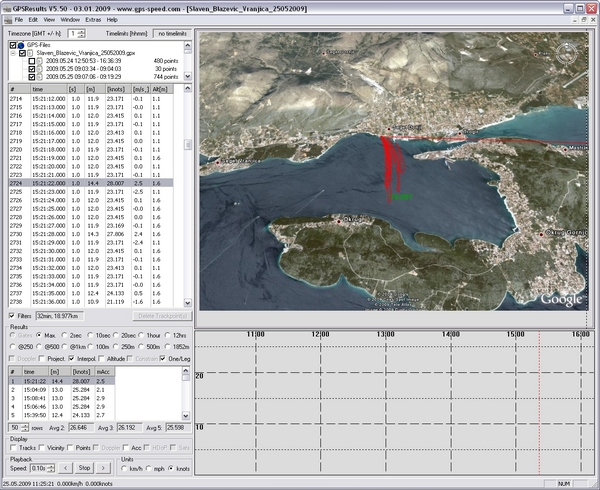Select the 12hrs results radio button
The height and width of the screenshot is (490, 600).
pyautogui.click(x=167, y=335)
